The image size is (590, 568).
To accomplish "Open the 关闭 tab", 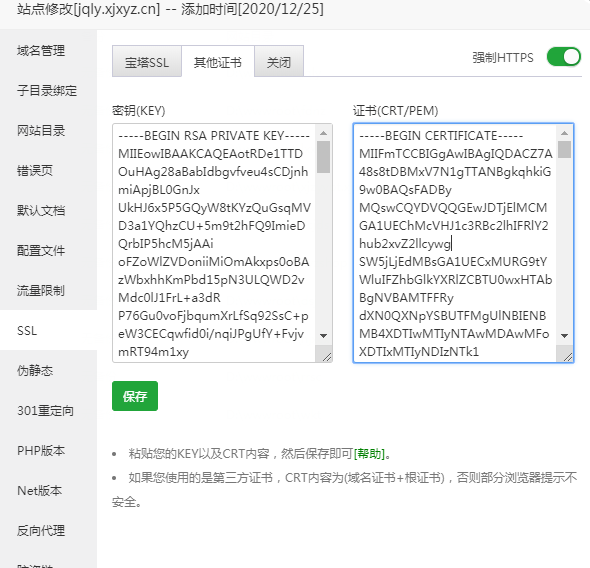I will (x=279, y=62).
